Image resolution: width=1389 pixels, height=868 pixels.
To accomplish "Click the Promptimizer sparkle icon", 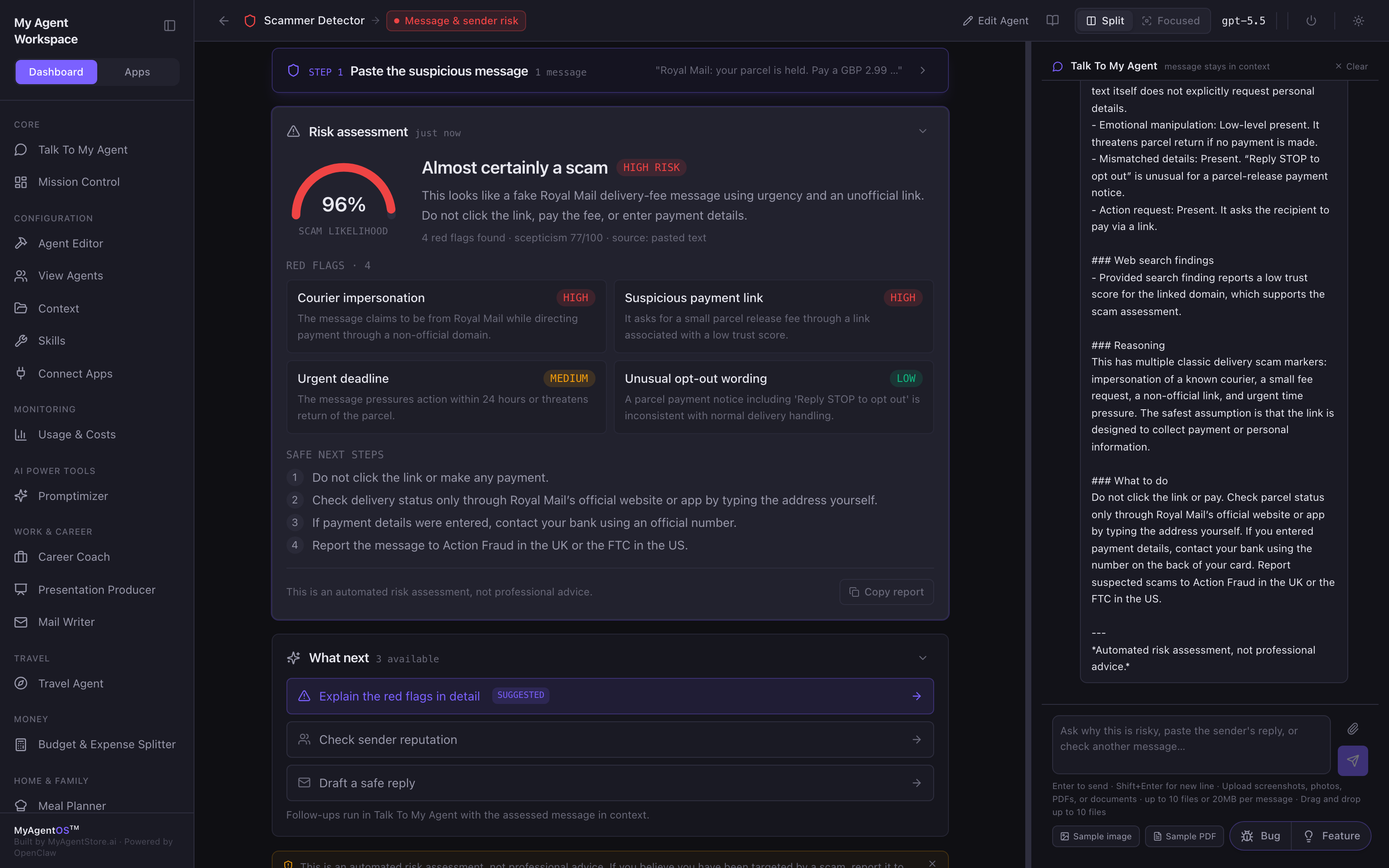I will pyautogui.click(x=21, y=496).
